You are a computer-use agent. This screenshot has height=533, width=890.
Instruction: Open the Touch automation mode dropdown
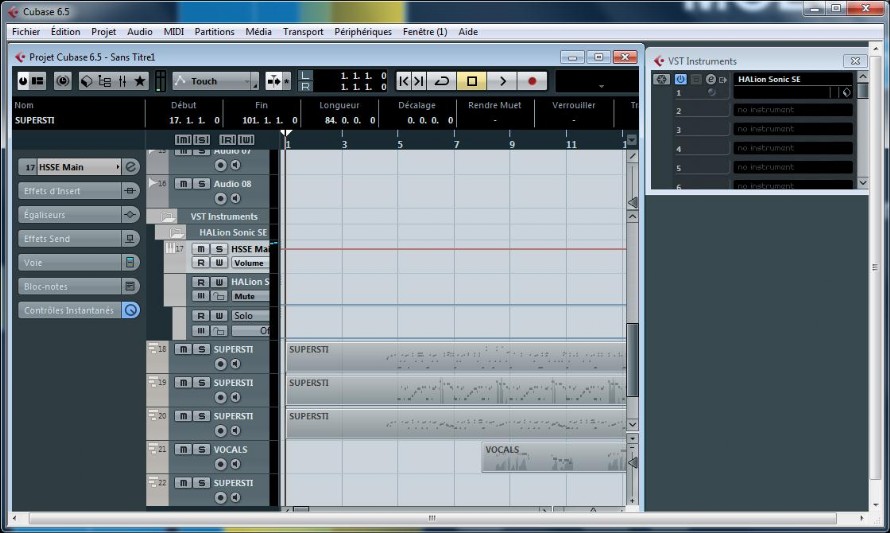pos(216,81)
